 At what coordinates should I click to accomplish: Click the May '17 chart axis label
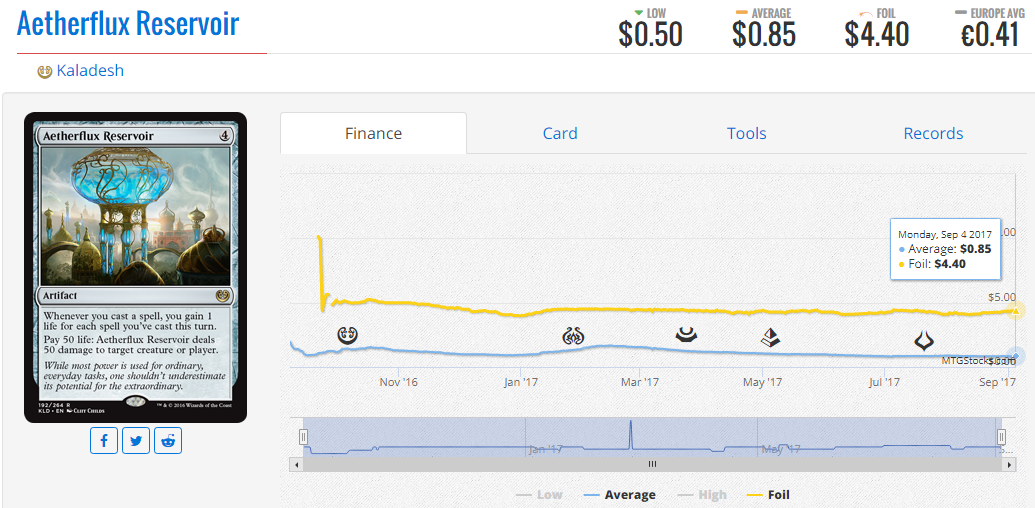click(762, 382)
